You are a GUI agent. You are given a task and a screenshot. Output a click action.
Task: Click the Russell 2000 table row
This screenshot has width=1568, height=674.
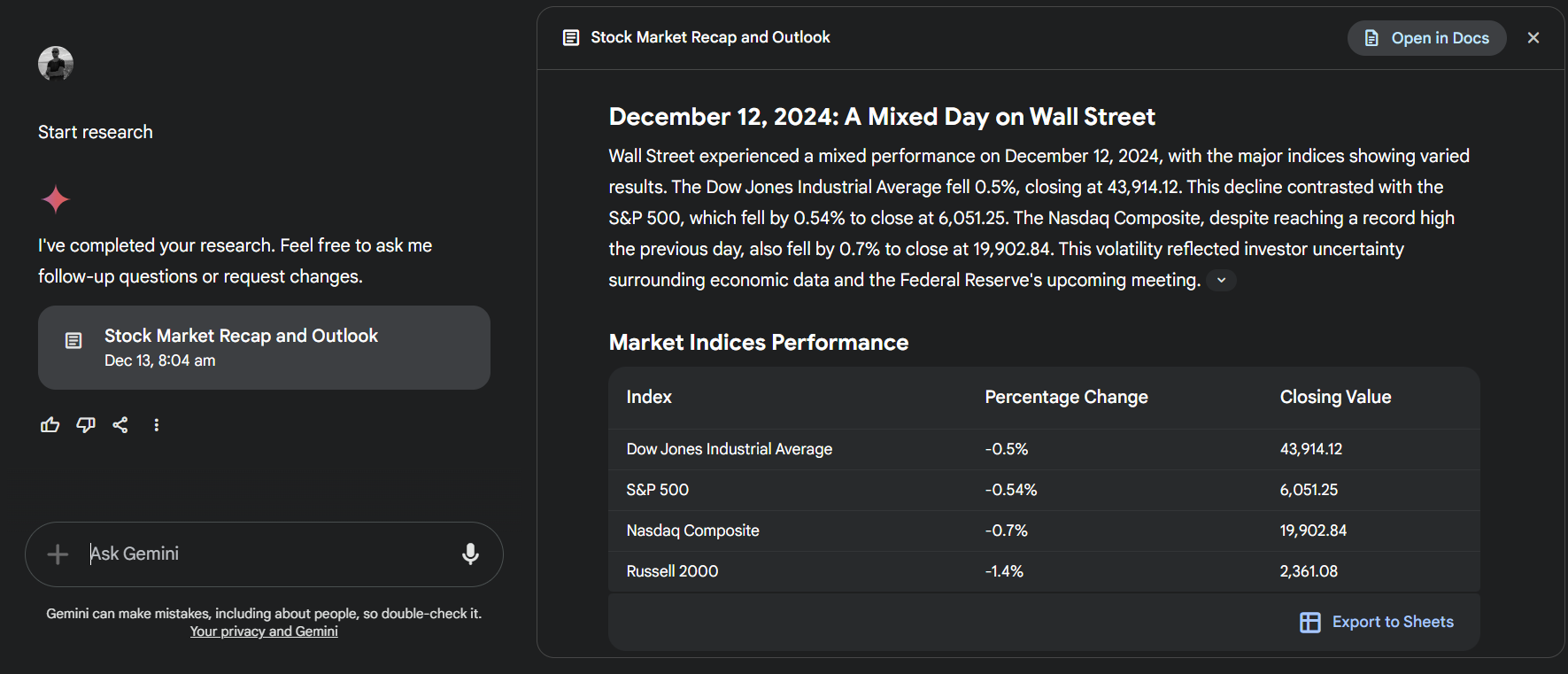point(672,571)
